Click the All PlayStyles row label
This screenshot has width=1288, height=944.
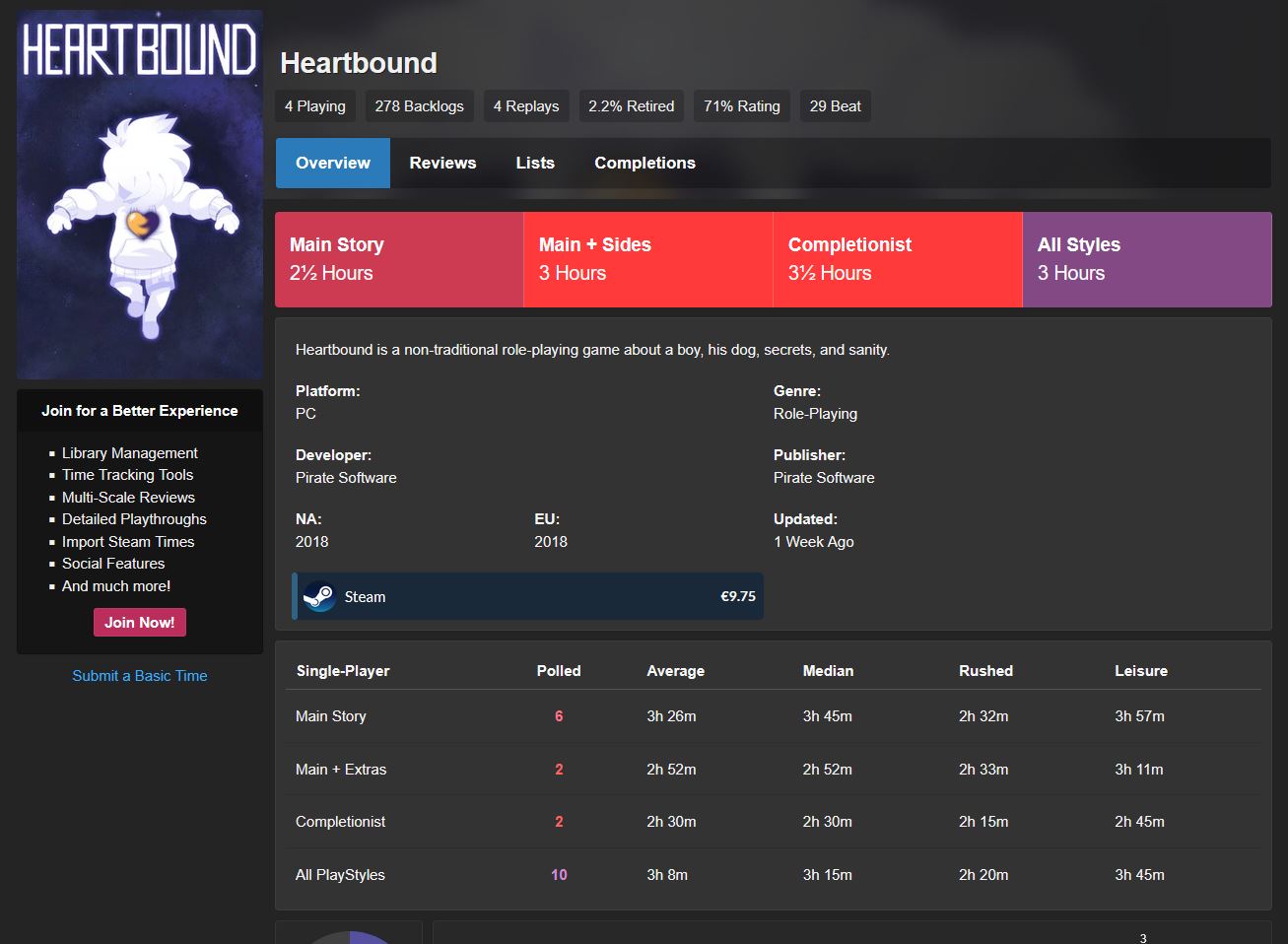[x=340, y=875]
